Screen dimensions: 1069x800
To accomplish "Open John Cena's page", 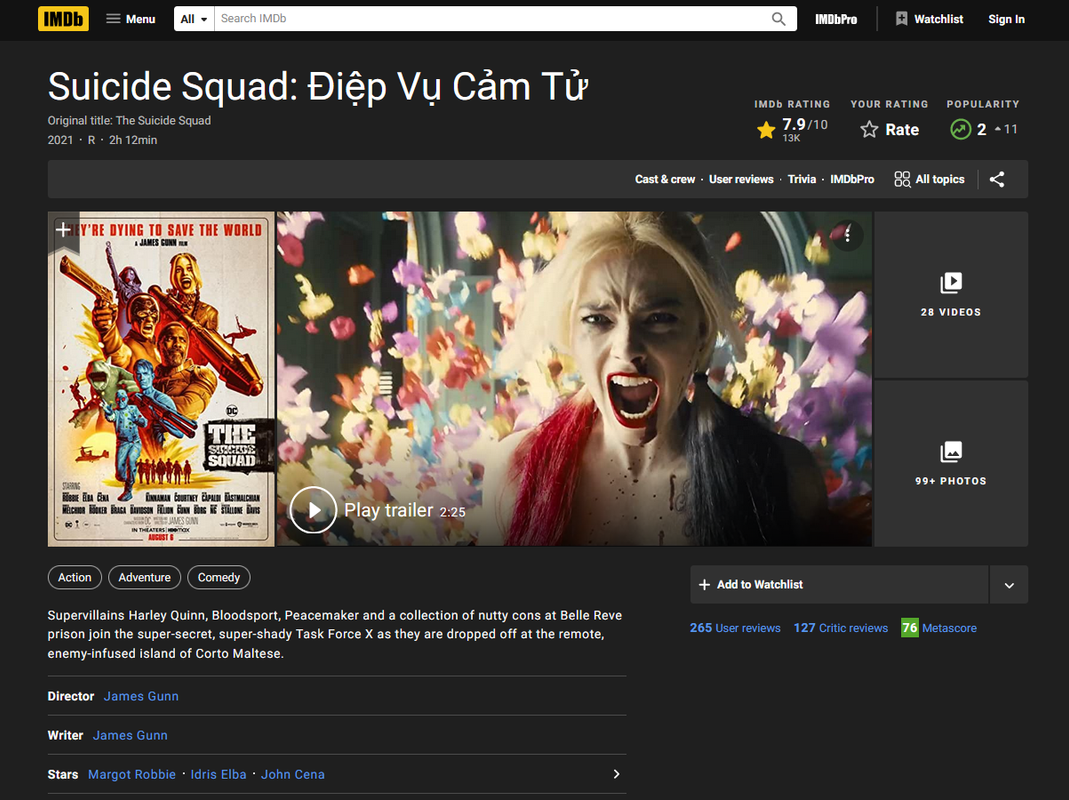I will coord(292,775).
